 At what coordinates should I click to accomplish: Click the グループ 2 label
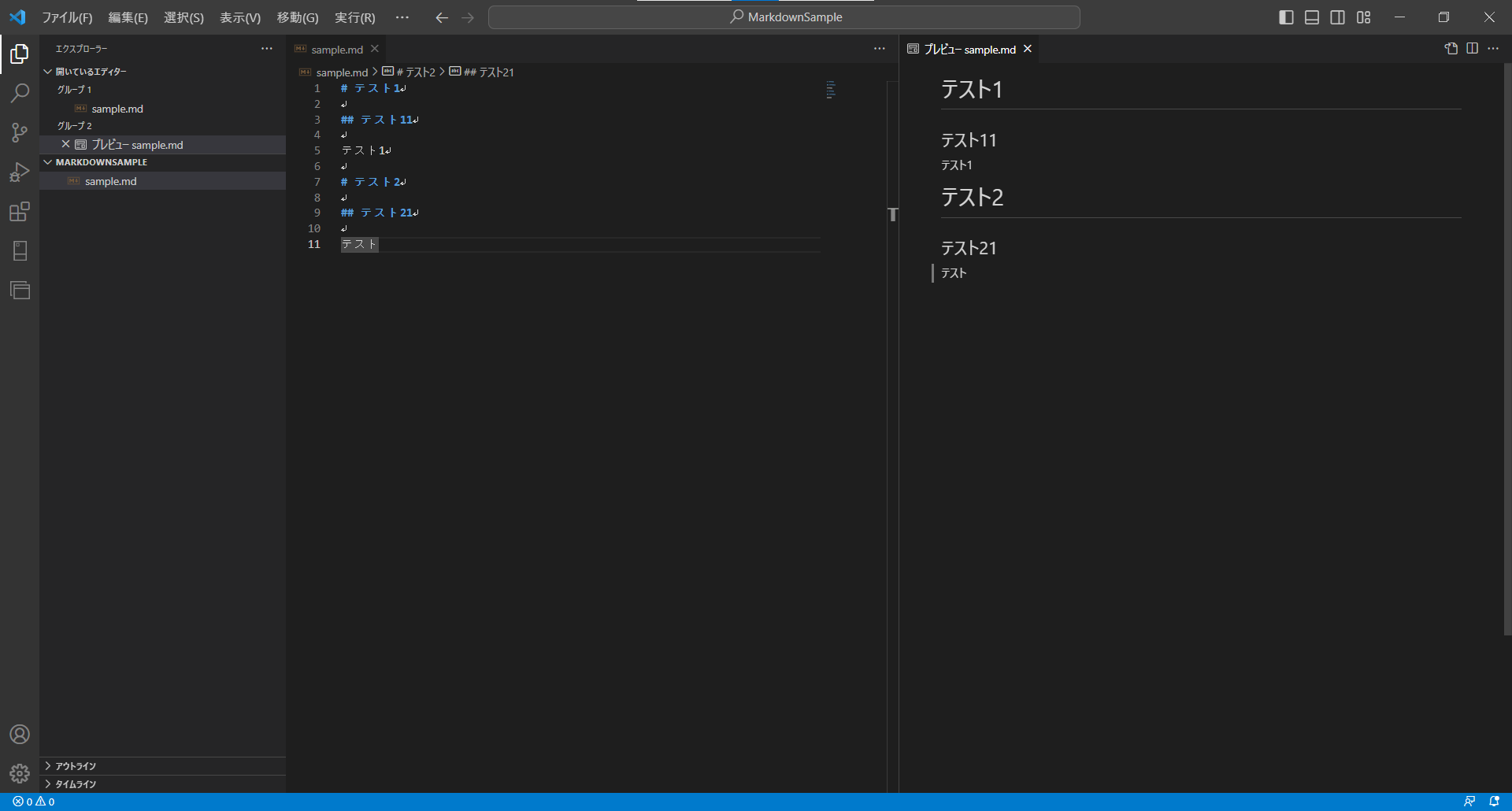coord(74,126)
